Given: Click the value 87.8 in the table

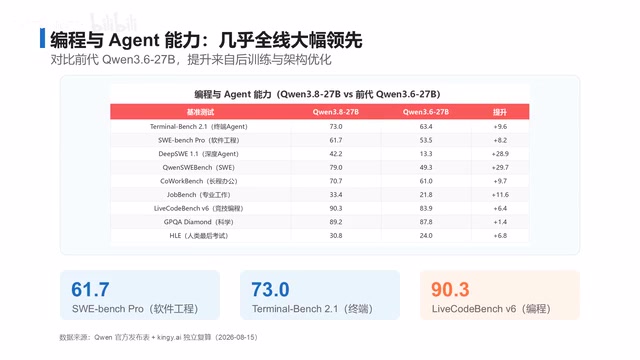Looking at the screenshot, I should coord(426,222).
